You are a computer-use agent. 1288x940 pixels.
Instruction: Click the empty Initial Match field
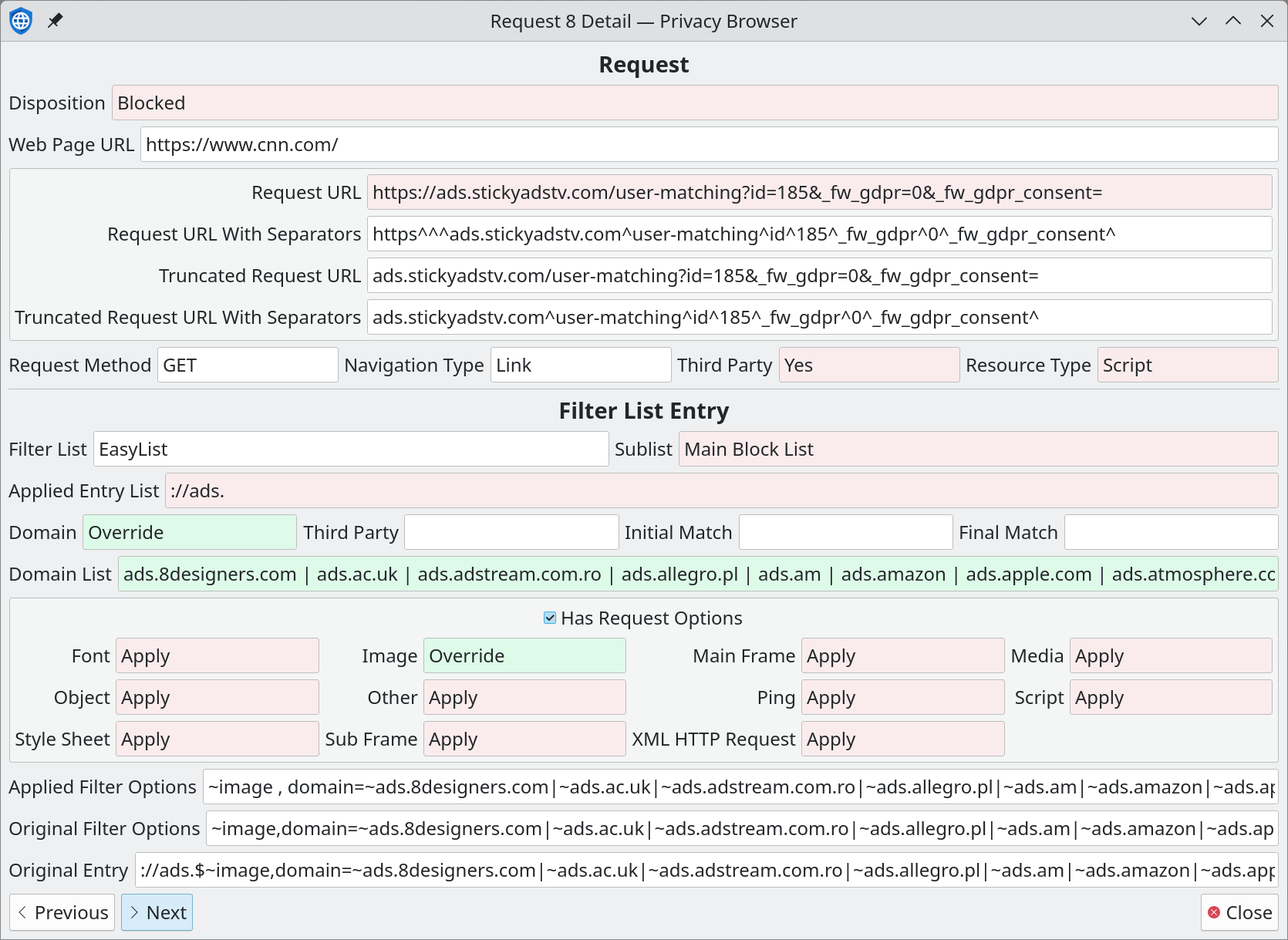(x=846, y=532)
